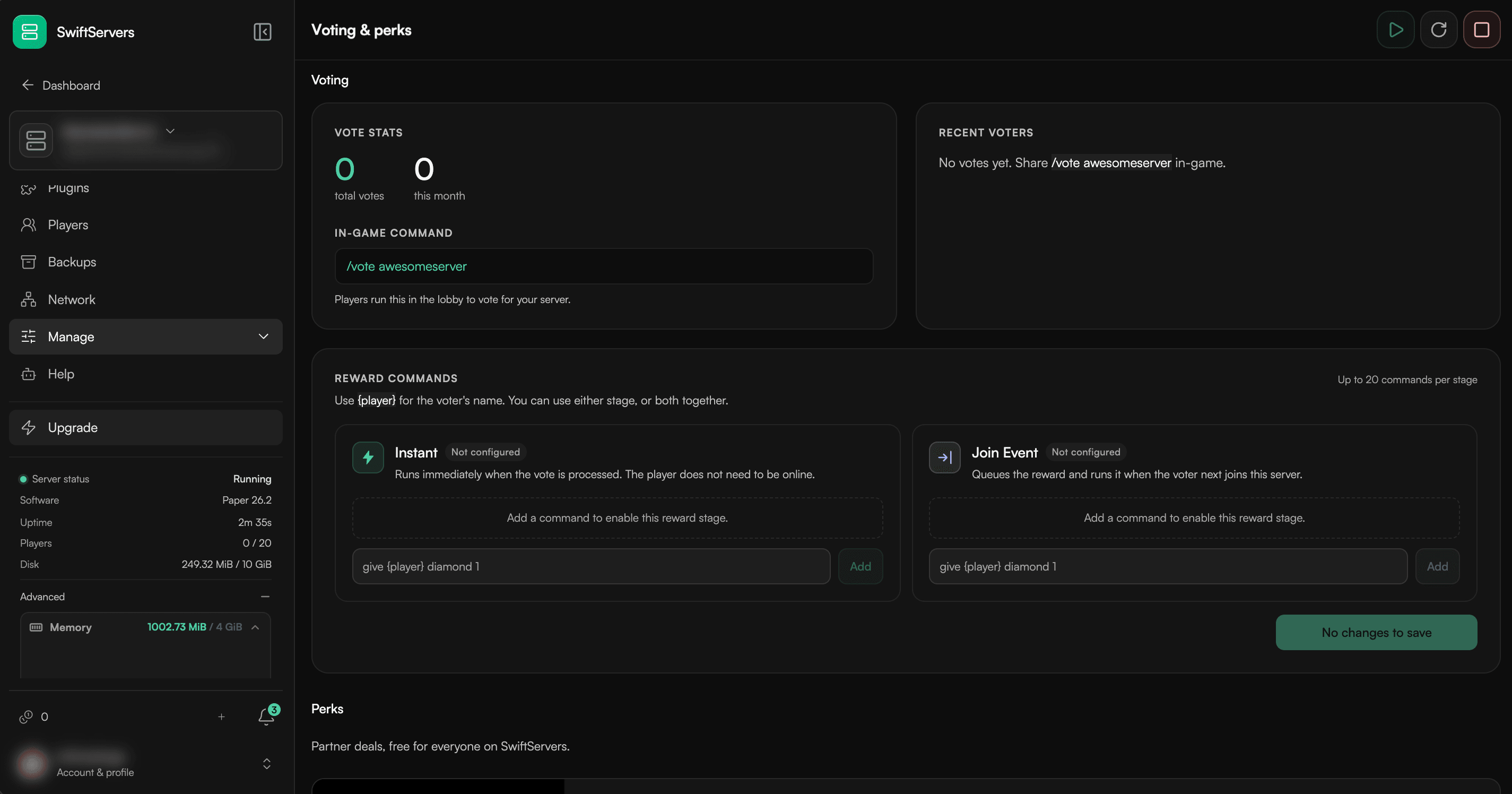Open the server selector dropdown chevron

170,131
